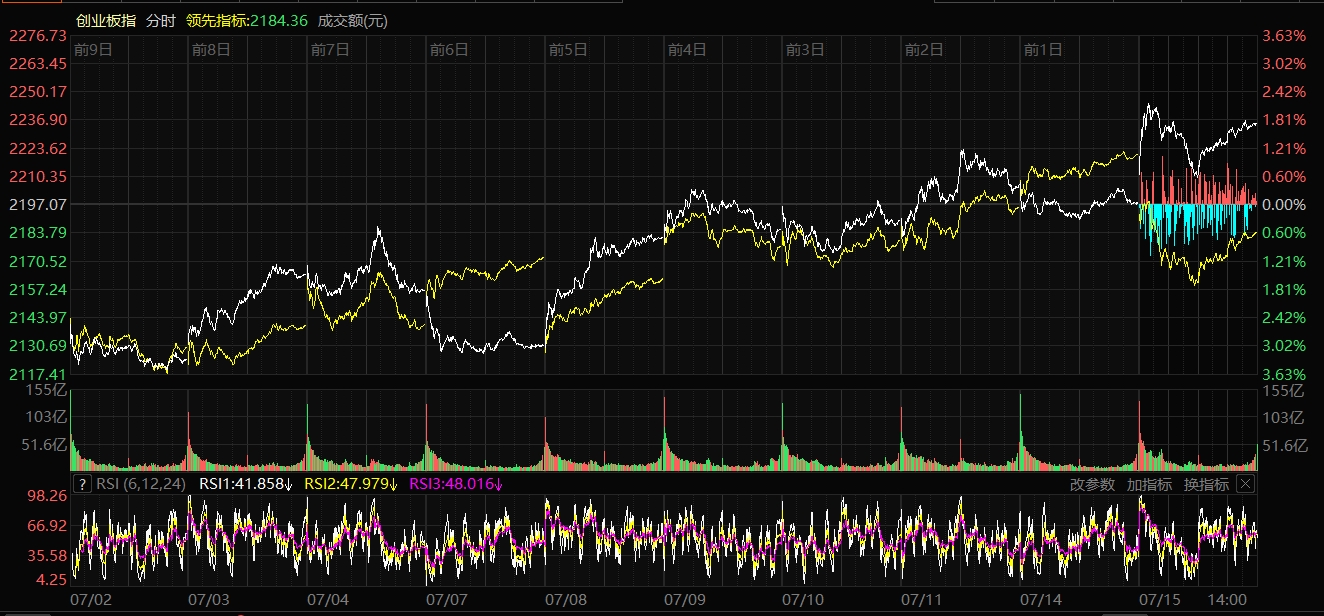Close the RSI indicator panel
The height and width of the screenshot is (616, 1324).
(x=1245, y=484)
